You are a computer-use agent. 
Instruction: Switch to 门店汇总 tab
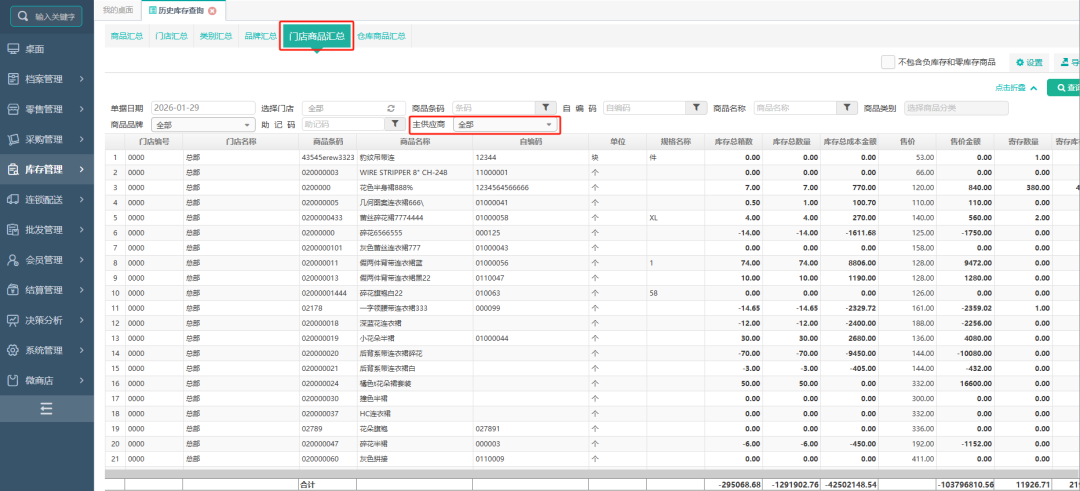[x=172, y=36]
